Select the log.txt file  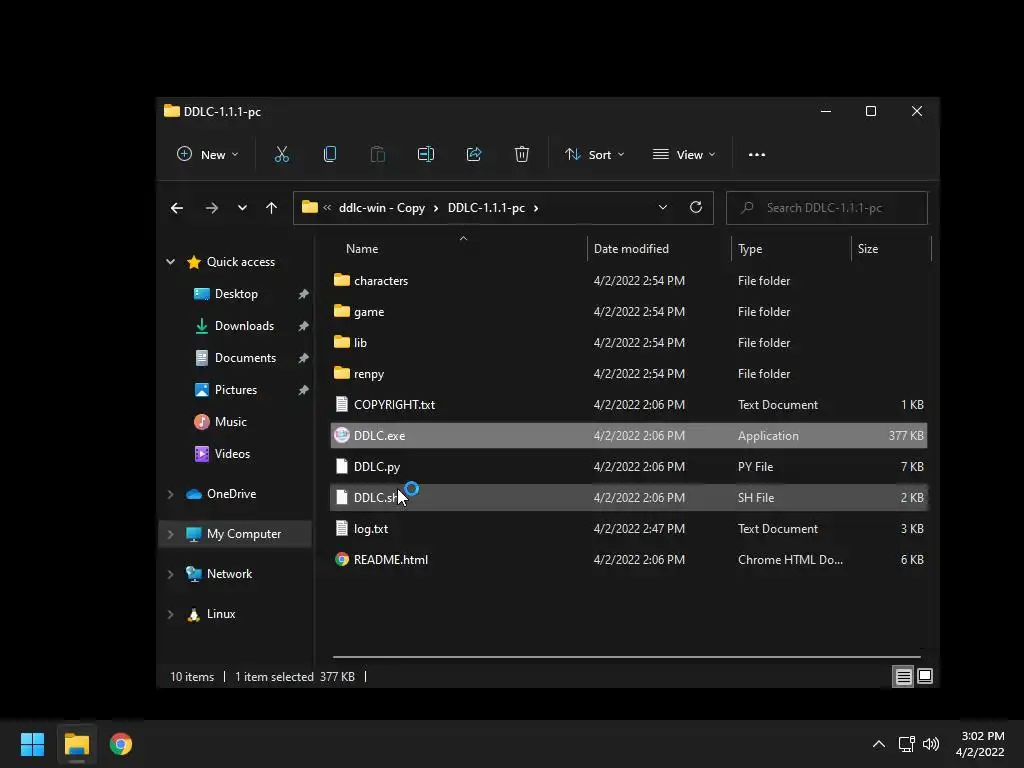629,528
